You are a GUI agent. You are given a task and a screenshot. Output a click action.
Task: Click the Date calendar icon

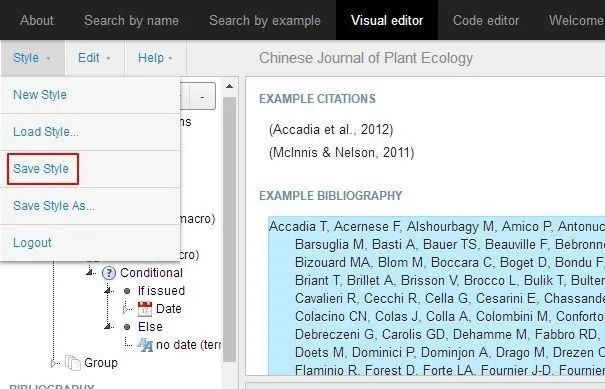tap(145, 309)
